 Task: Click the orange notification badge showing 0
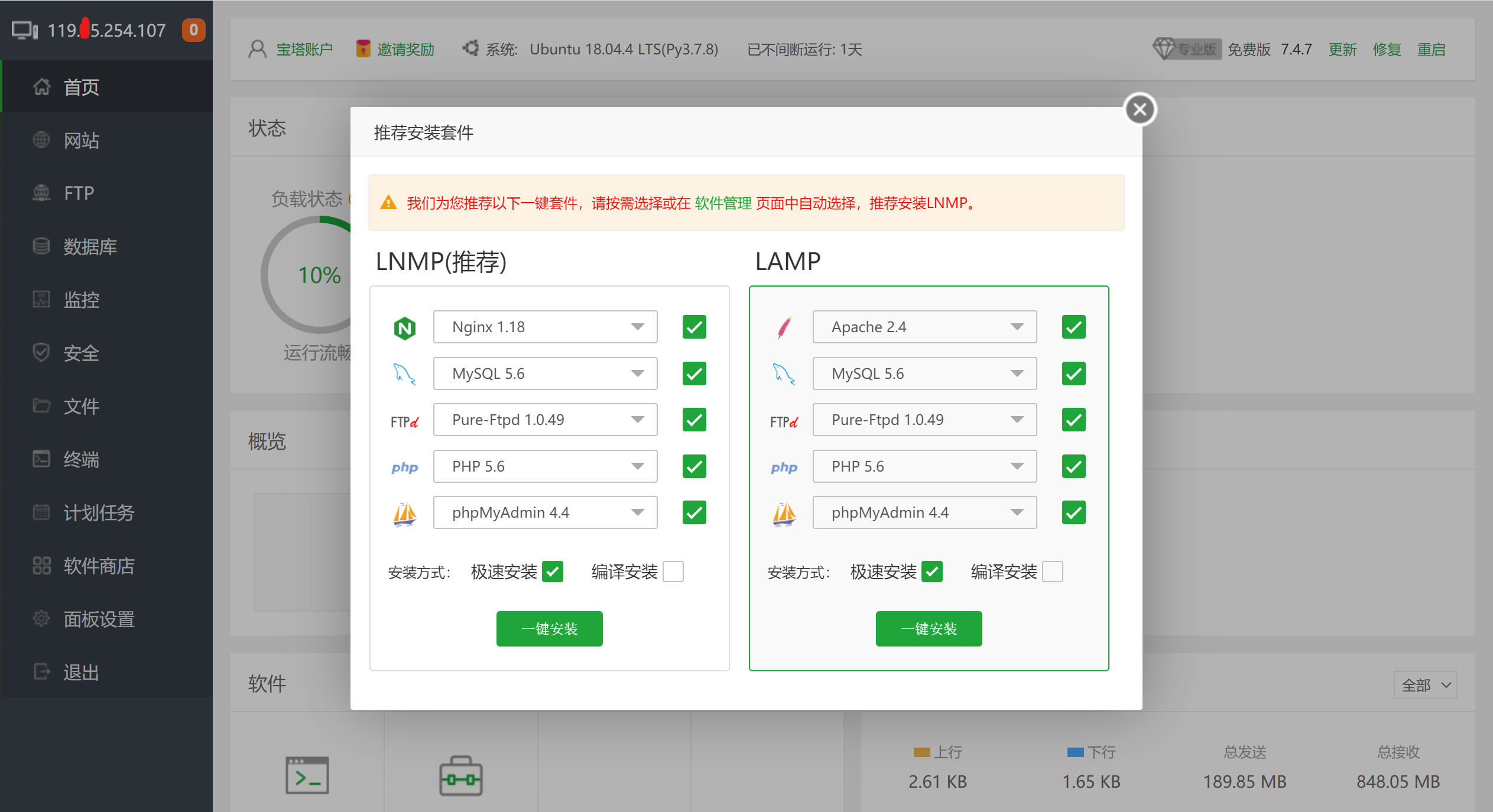pyautogui.click(x=193, y=30)
